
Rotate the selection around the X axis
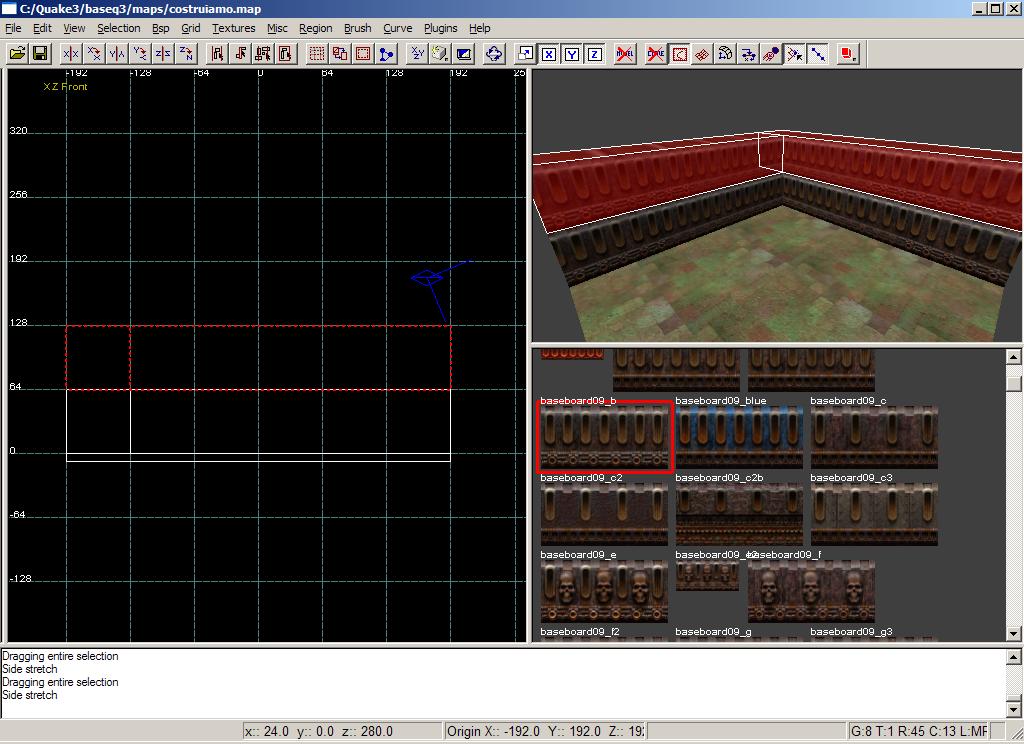[94, 54]
